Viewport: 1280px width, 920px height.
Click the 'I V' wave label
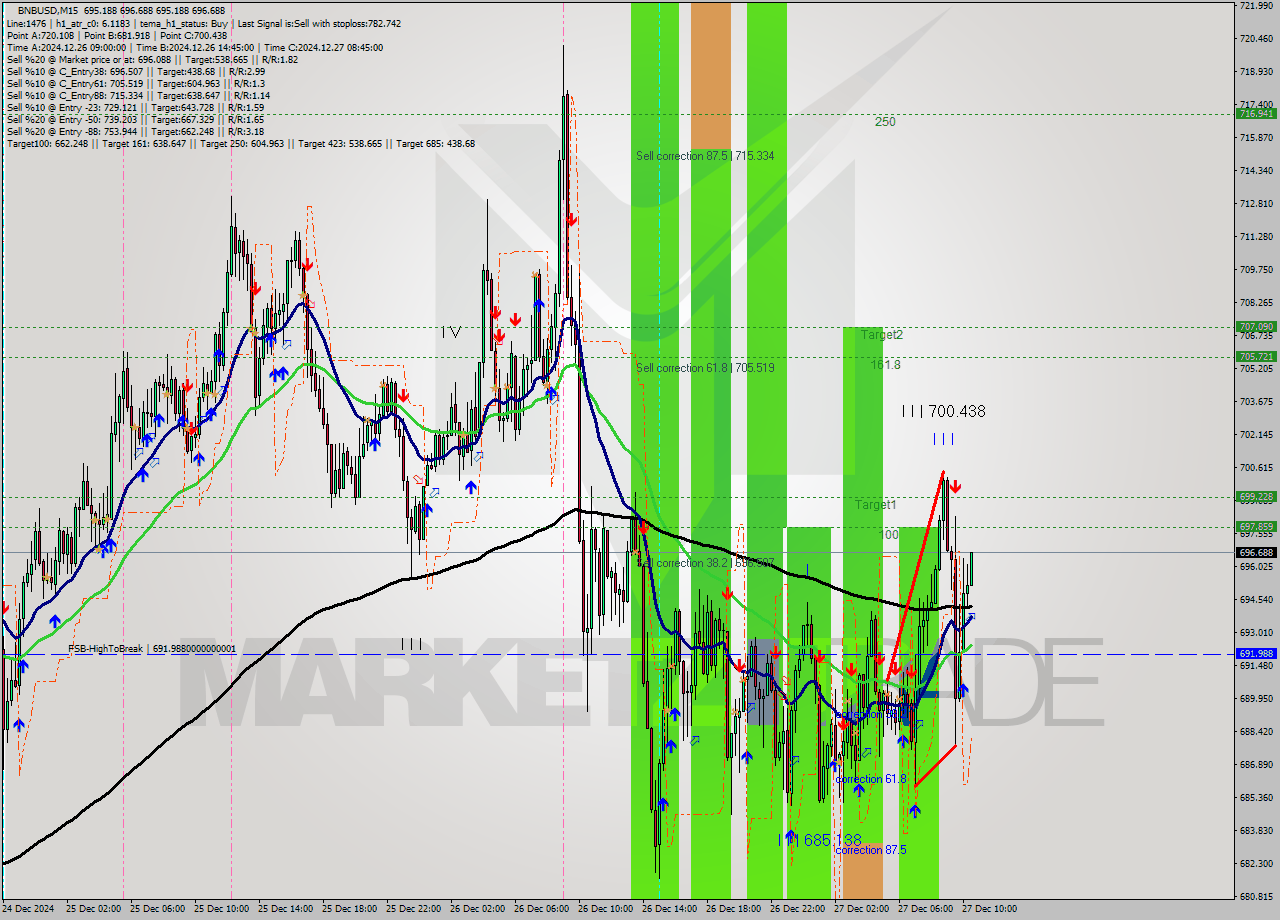(x=451, y=332)
